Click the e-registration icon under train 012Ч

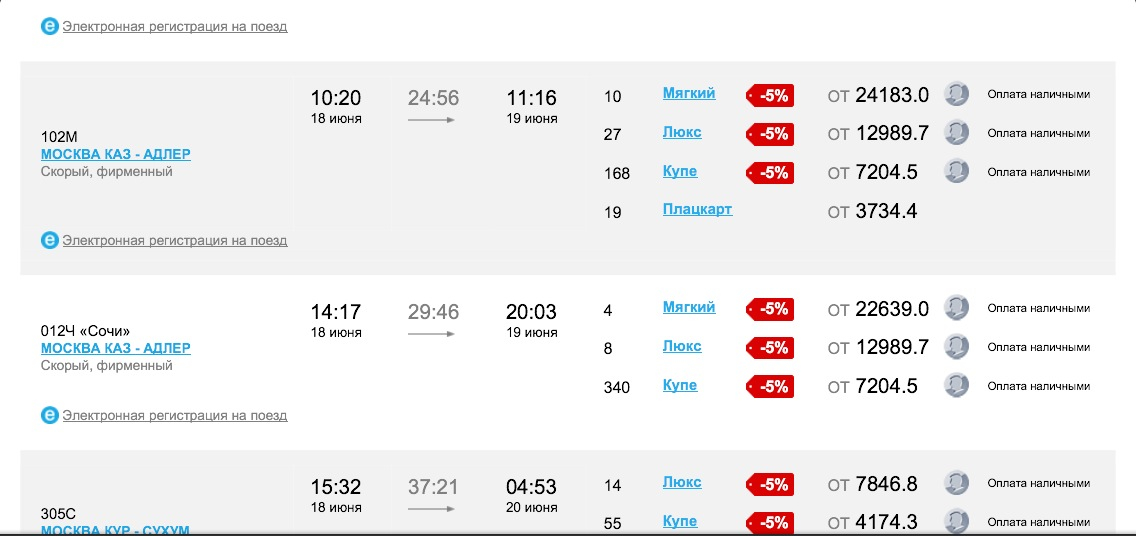click(x=50, y=415)
